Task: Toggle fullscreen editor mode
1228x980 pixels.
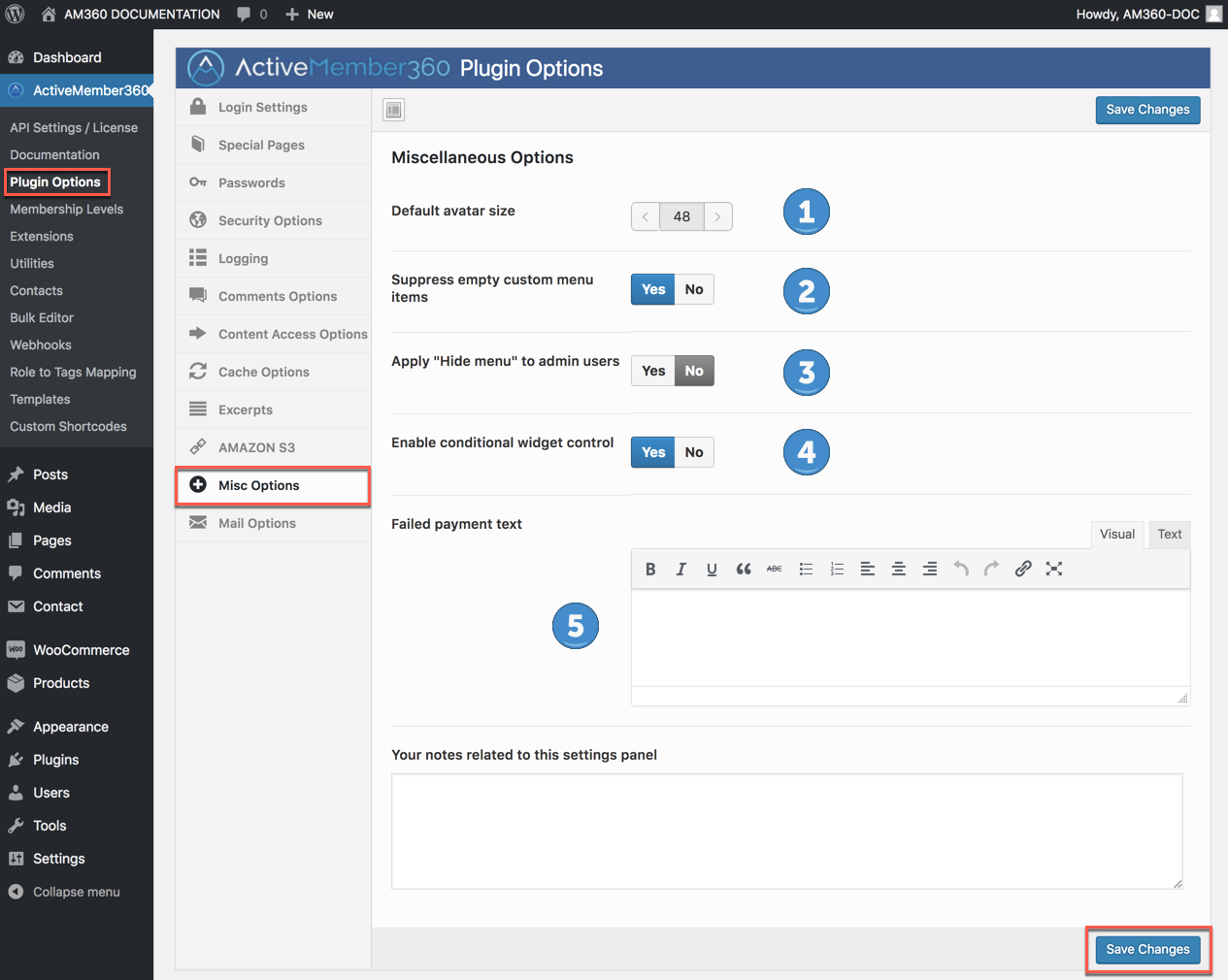Action: 1054,570
